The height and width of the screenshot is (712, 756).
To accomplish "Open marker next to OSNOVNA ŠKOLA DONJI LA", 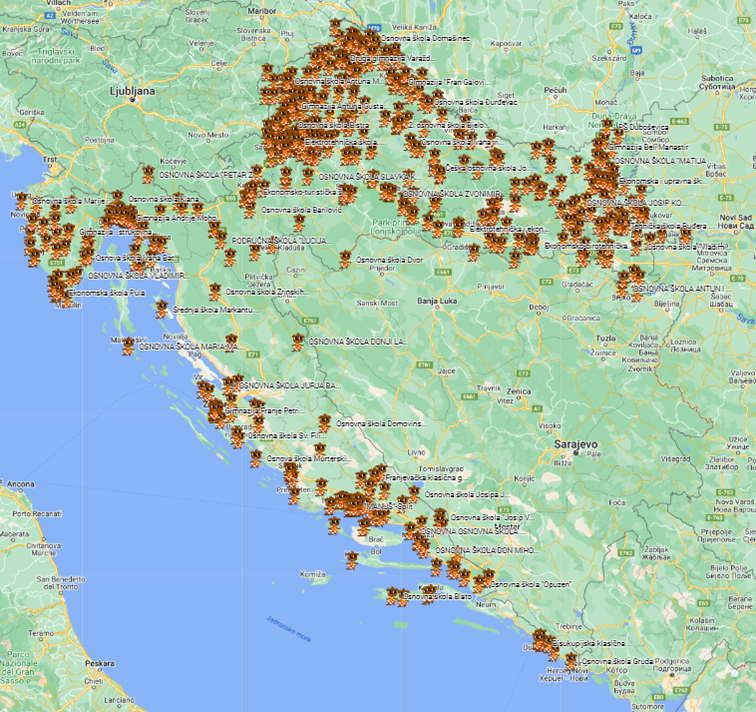I will 298,342.
